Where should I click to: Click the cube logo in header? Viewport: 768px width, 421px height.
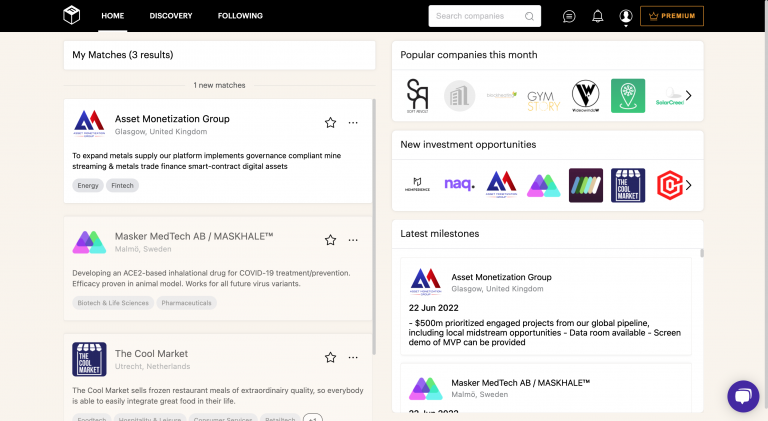72,15
